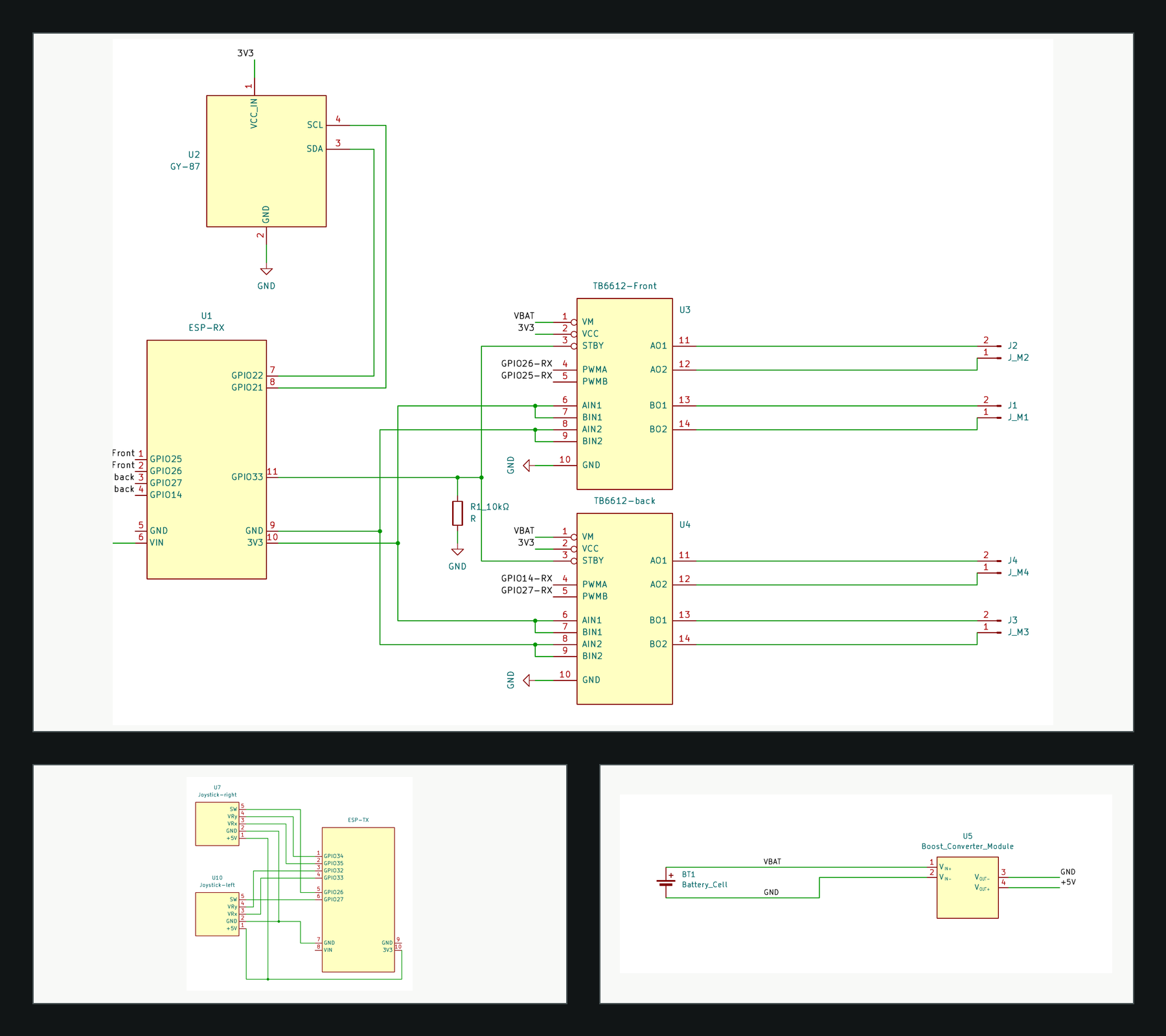
Task: Click the R1_10kΩ value text
Action: [x=490, y=507]
